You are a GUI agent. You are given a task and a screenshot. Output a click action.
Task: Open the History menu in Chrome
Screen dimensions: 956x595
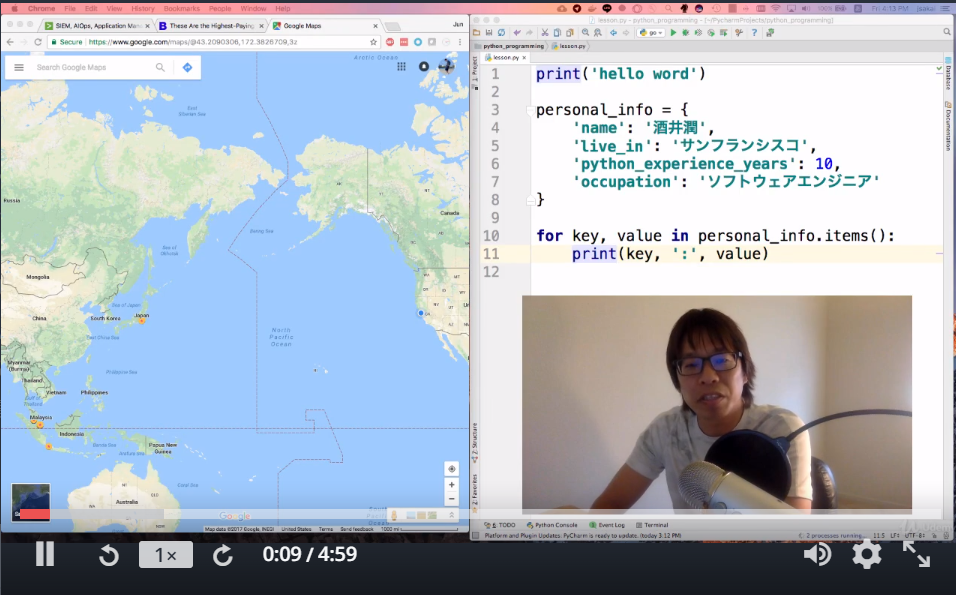(143, 8)
